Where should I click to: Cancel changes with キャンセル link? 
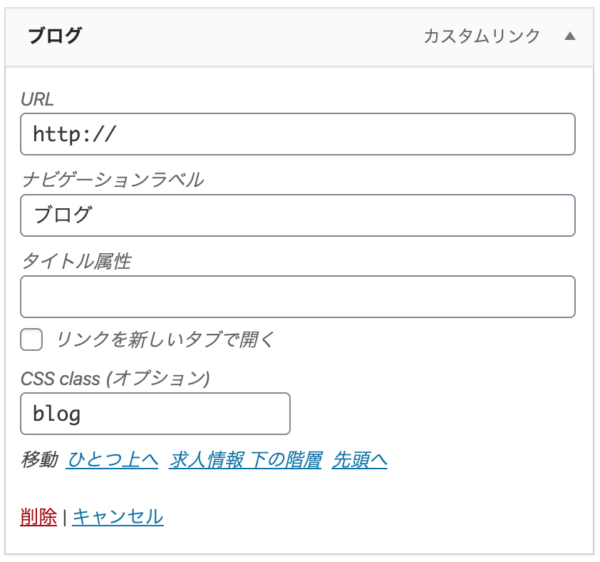tap(117, 517)
